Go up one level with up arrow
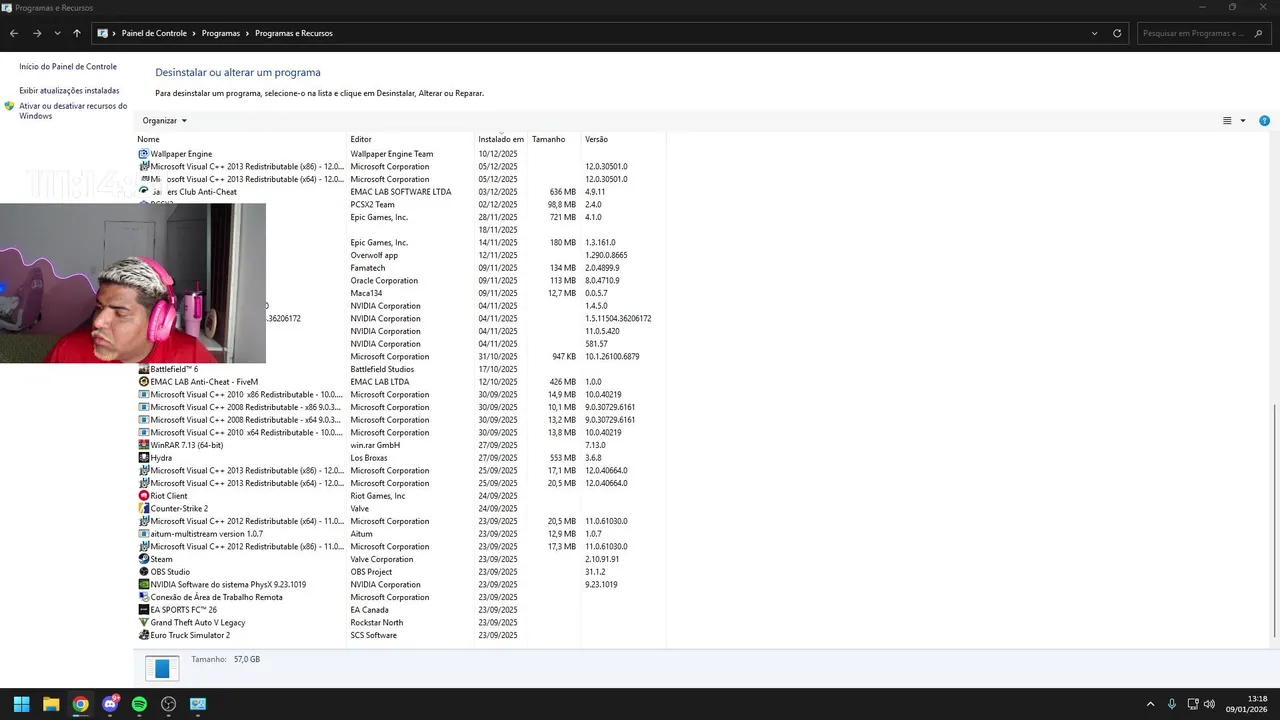Viewport: 1280px width, 720px height. pos(76,33)
